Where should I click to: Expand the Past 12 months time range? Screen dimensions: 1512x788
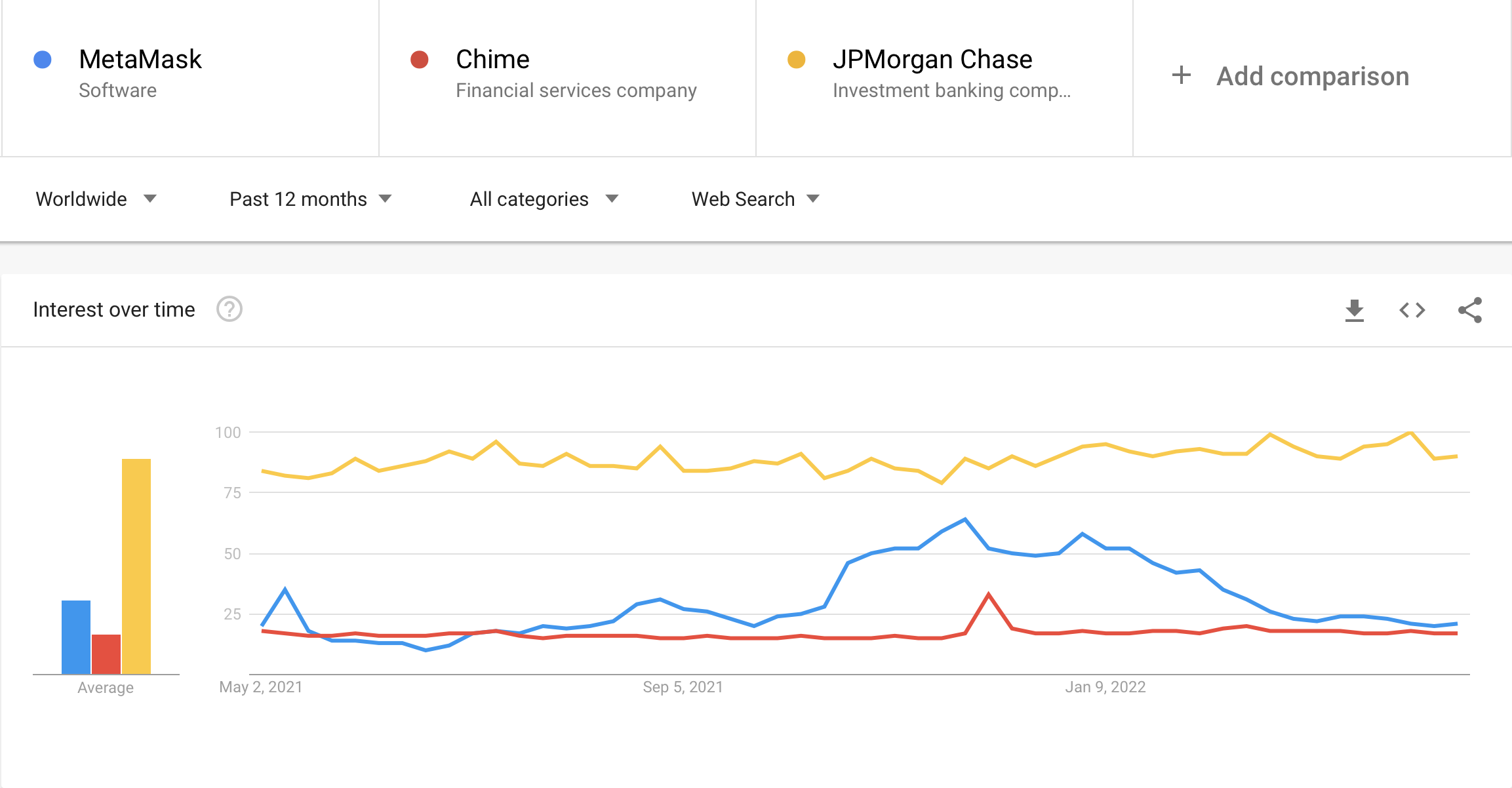tap(310, 199)
